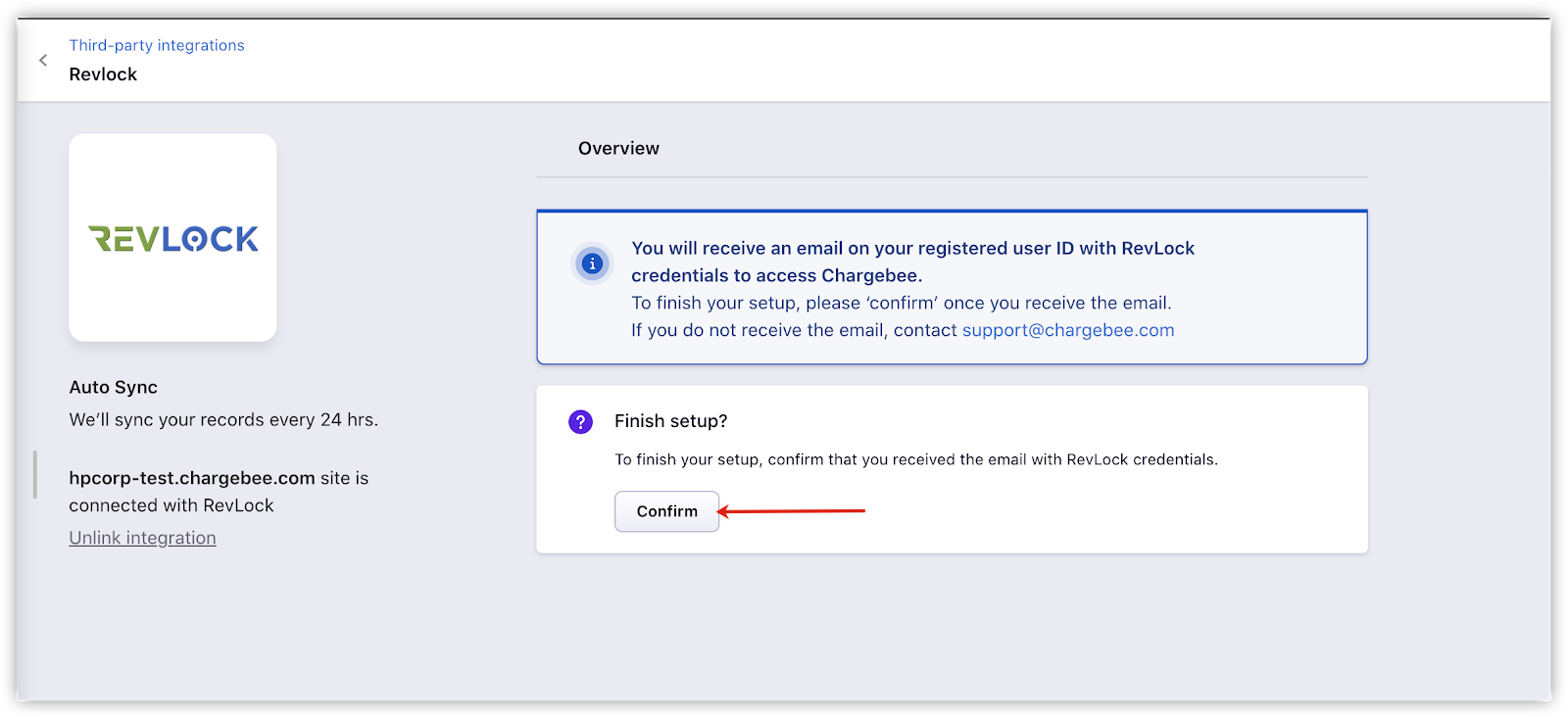Click the Revlock page title
Viewport: 1568px width, 718px height.
(103, 74)
